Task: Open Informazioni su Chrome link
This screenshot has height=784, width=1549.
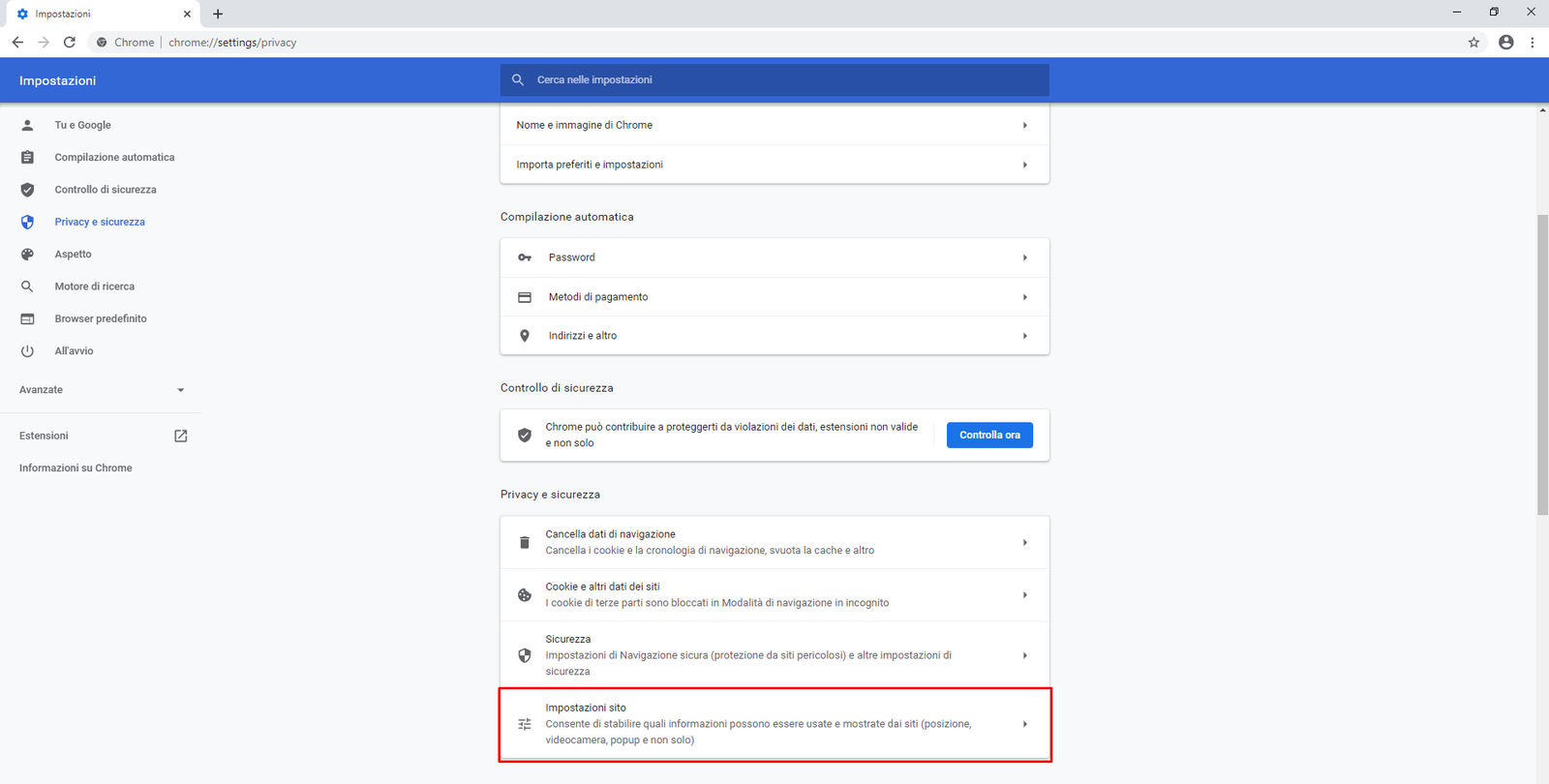Action: pyautogui.click(x=76, y=467)
